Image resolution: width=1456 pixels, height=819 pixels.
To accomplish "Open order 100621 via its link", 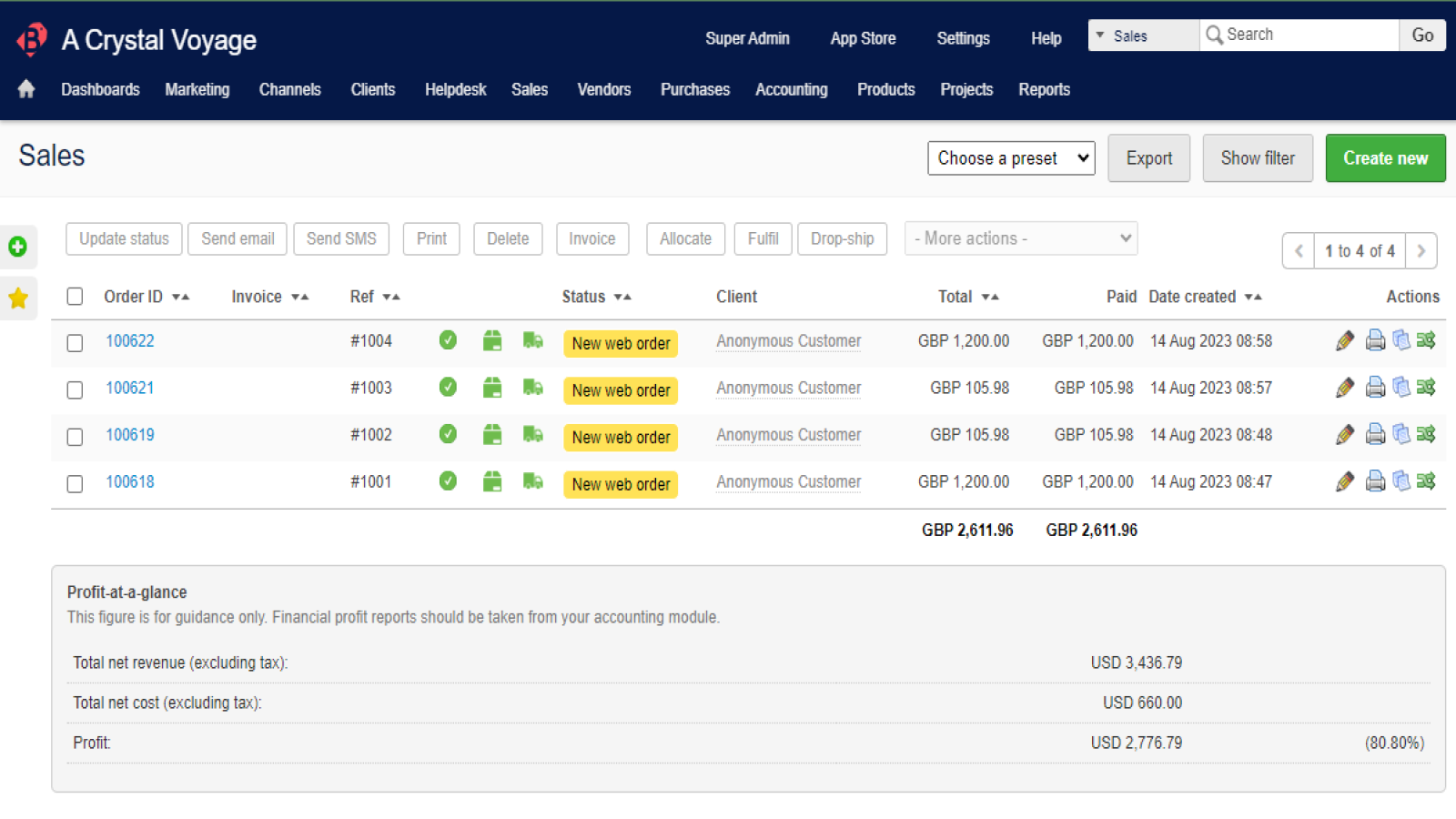I will [x=130, y=387].
